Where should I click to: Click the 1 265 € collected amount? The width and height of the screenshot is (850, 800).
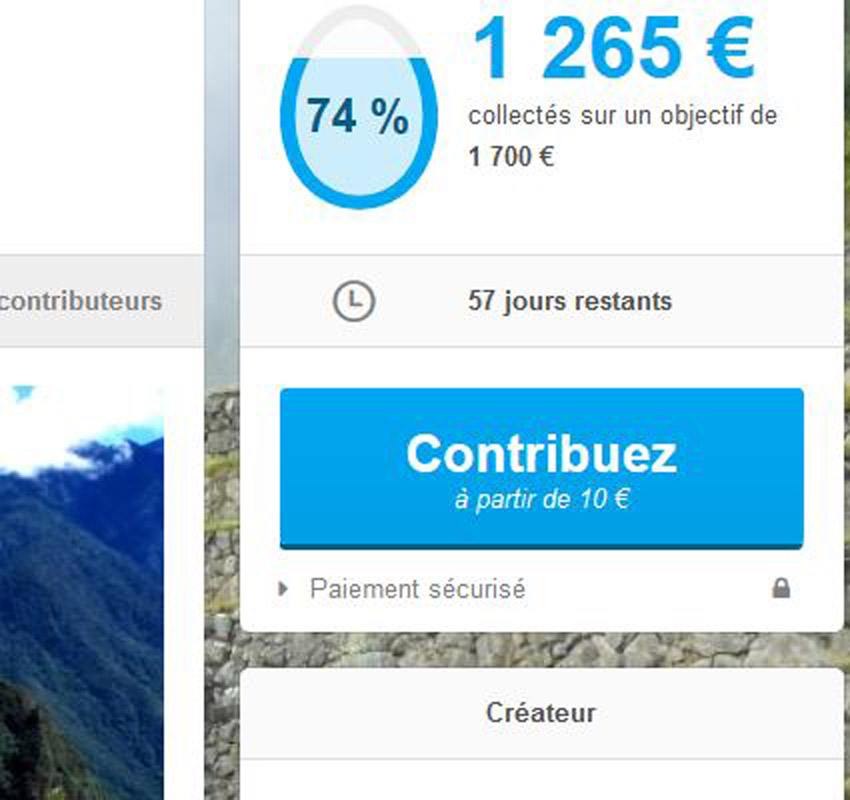coord(614,49)
